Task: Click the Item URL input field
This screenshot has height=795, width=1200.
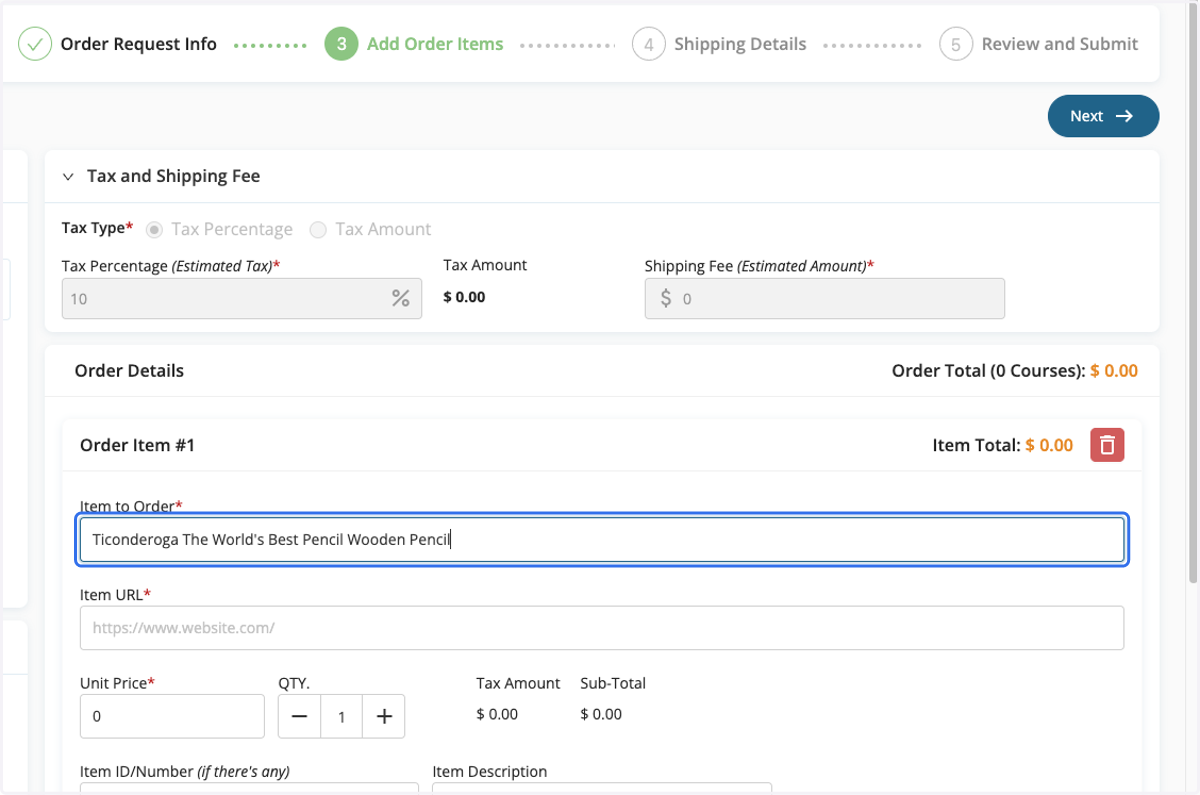Action: (602, 628)
